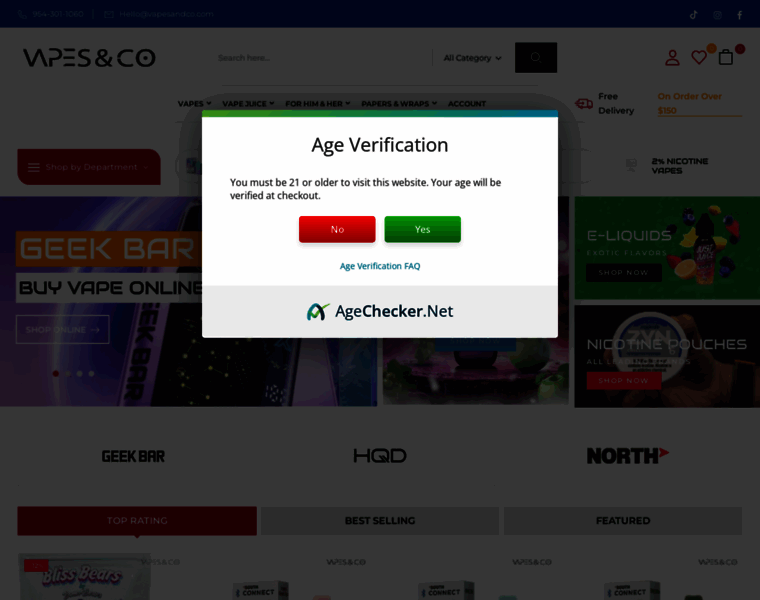760x600 pixels.
Task: Switch to the TOP RATING tab
Action: click(137, 521)
